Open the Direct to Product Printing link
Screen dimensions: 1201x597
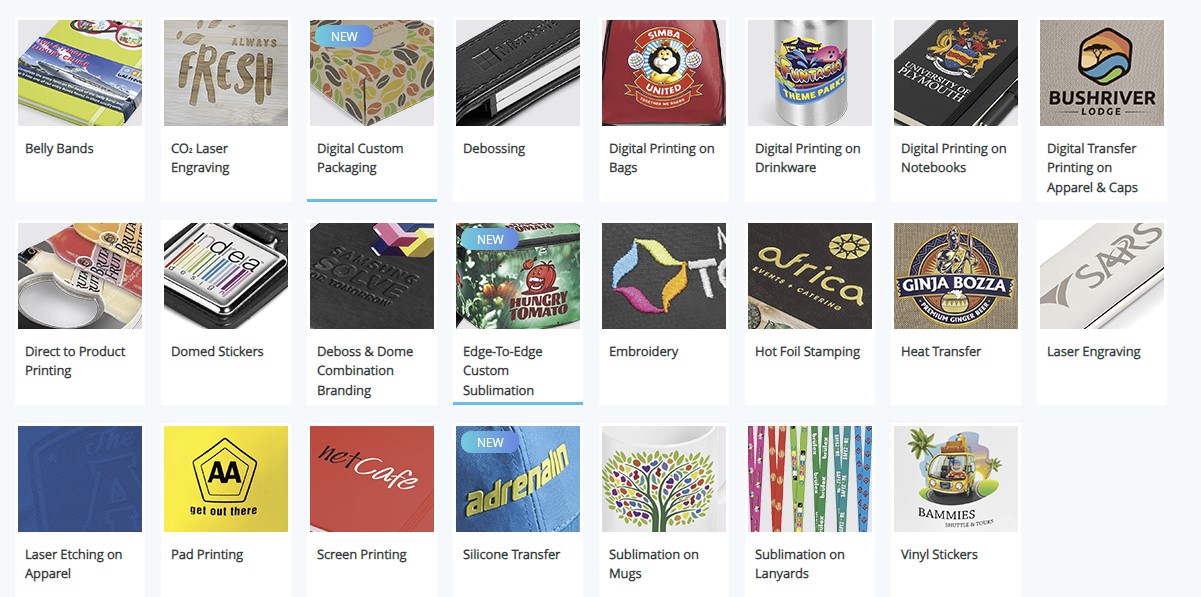click(x=75, y=361)
